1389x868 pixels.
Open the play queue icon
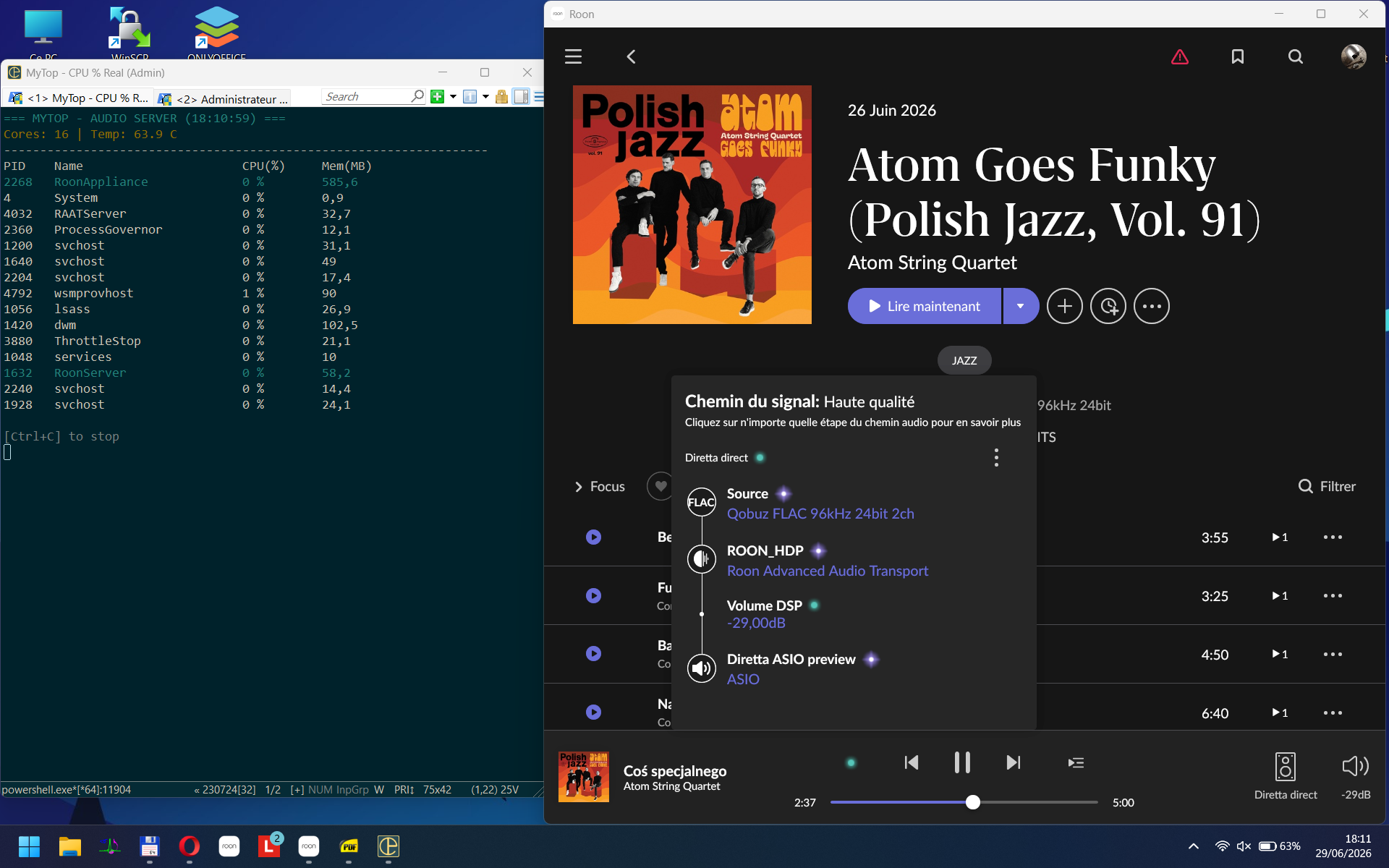[1076, 762]
